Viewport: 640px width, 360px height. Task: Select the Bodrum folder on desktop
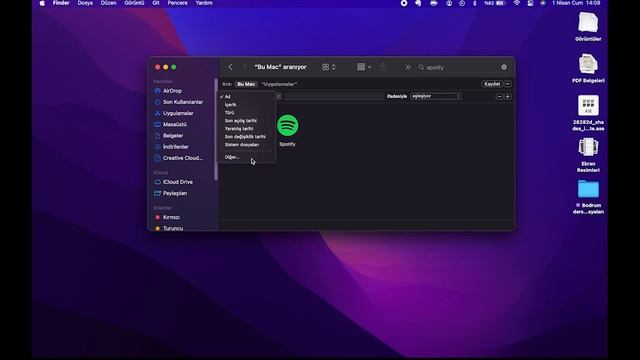coord(588,197)
